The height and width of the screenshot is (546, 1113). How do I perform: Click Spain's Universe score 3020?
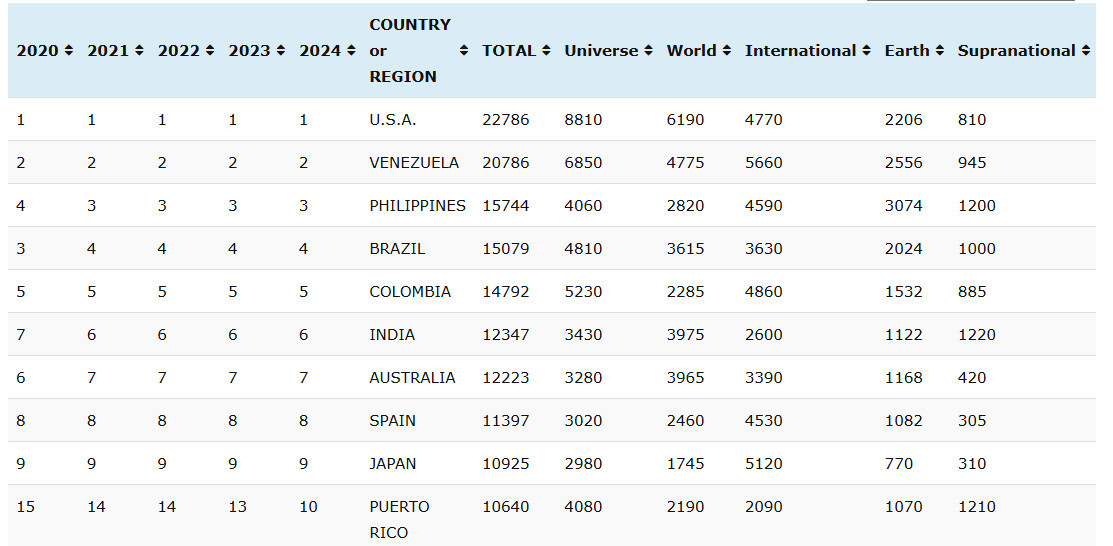pyautogui.click(x=583, y=421)
